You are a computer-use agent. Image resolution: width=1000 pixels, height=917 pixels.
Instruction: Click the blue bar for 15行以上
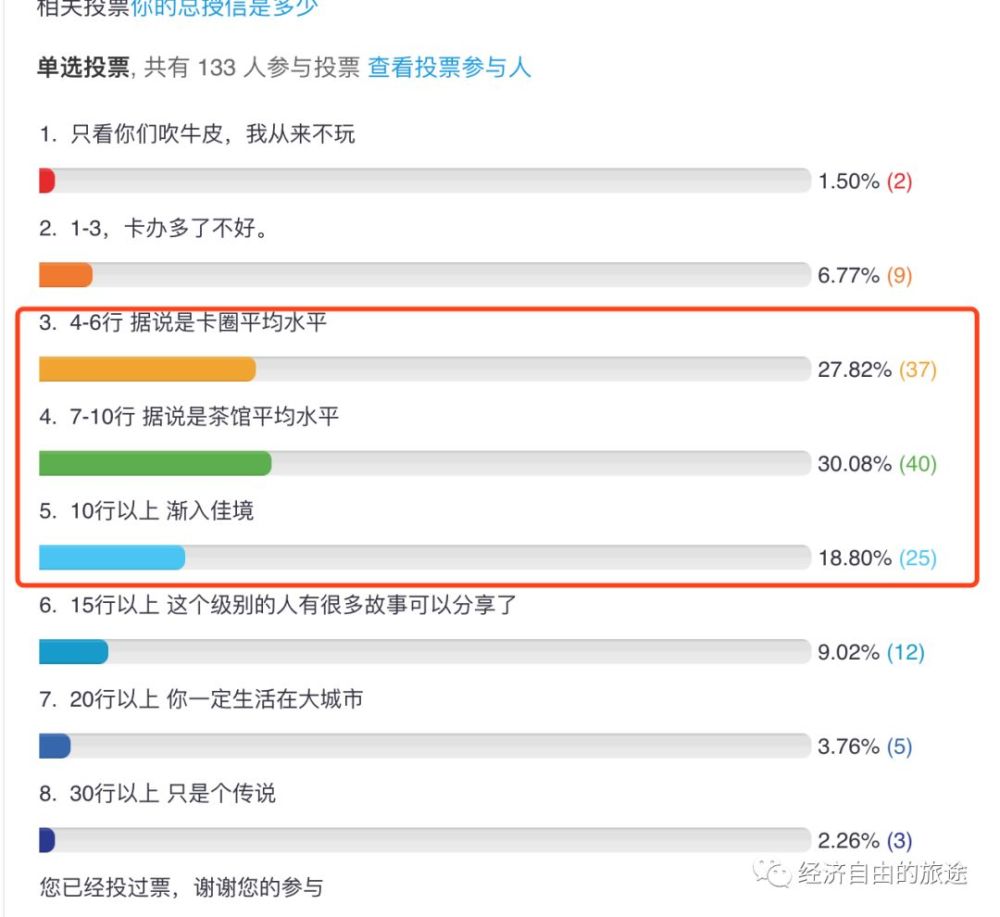tap(73, 652)
